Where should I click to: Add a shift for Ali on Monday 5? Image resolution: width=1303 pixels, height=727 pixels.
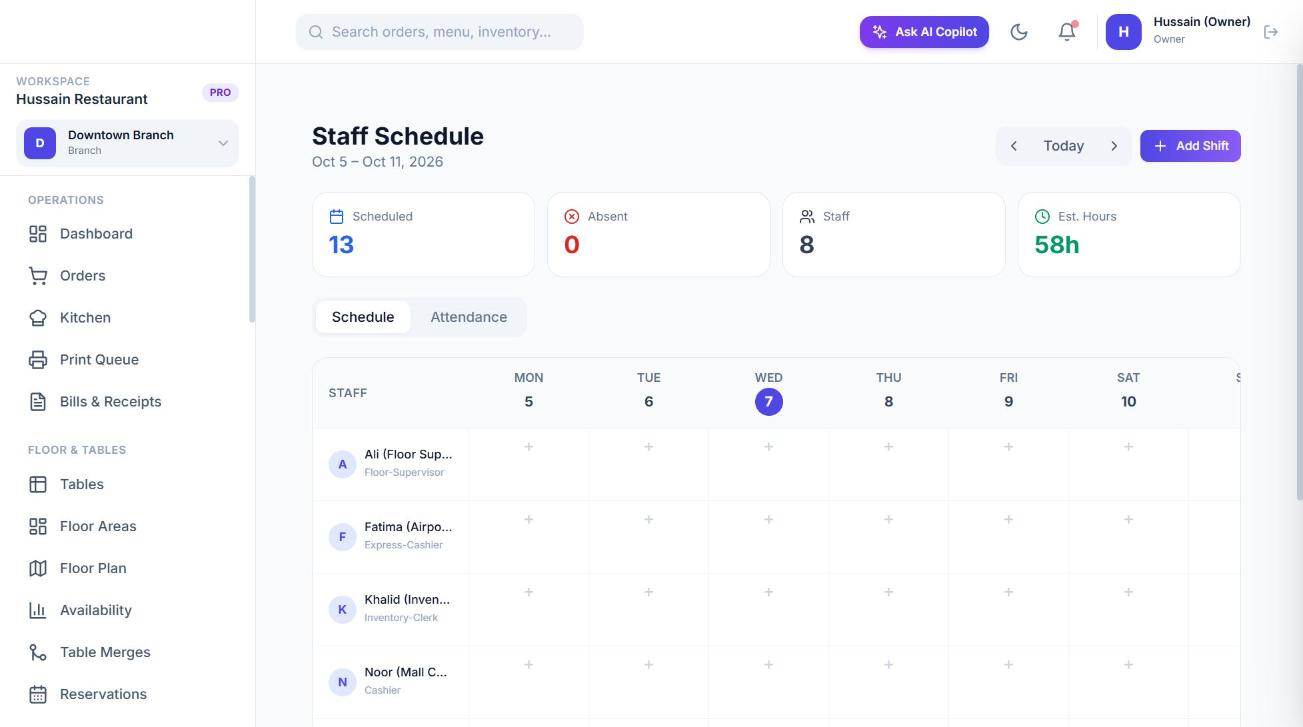529,447
